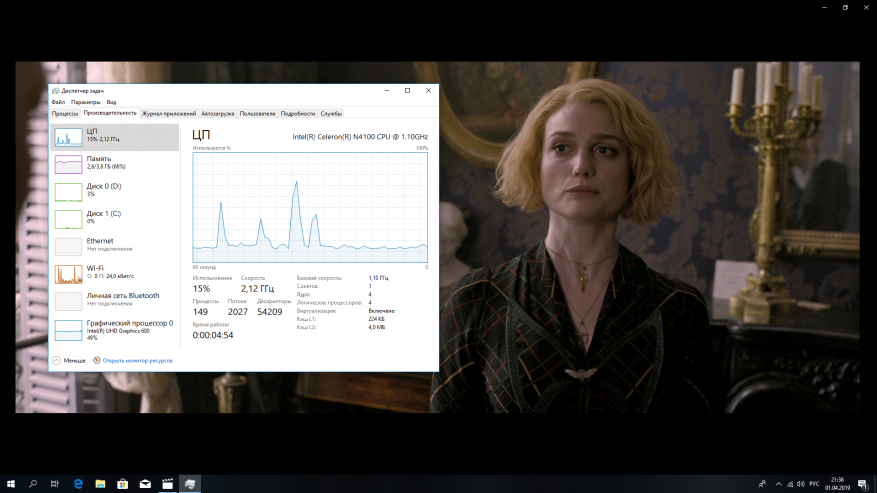This screenshot has width=877, height=493.
Task: Open the Параметры menu
Action: (x=86, y=102)
